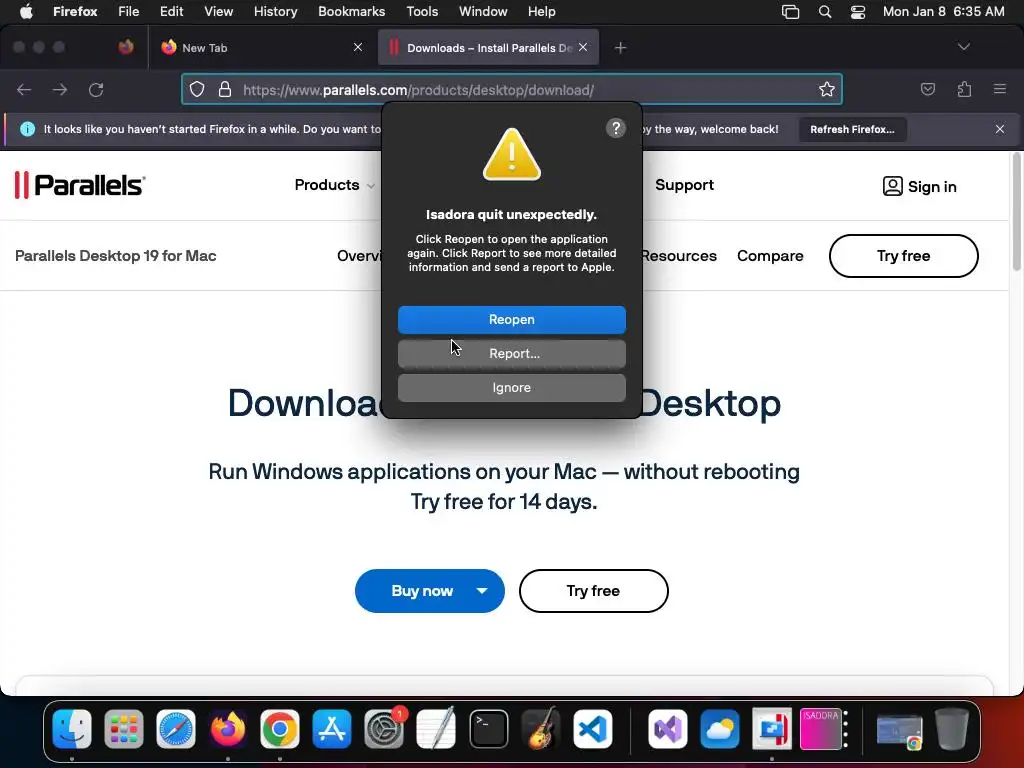The image size is (1024, 768).
Task: Open the Firefox app menu
Action: [75, 11]
